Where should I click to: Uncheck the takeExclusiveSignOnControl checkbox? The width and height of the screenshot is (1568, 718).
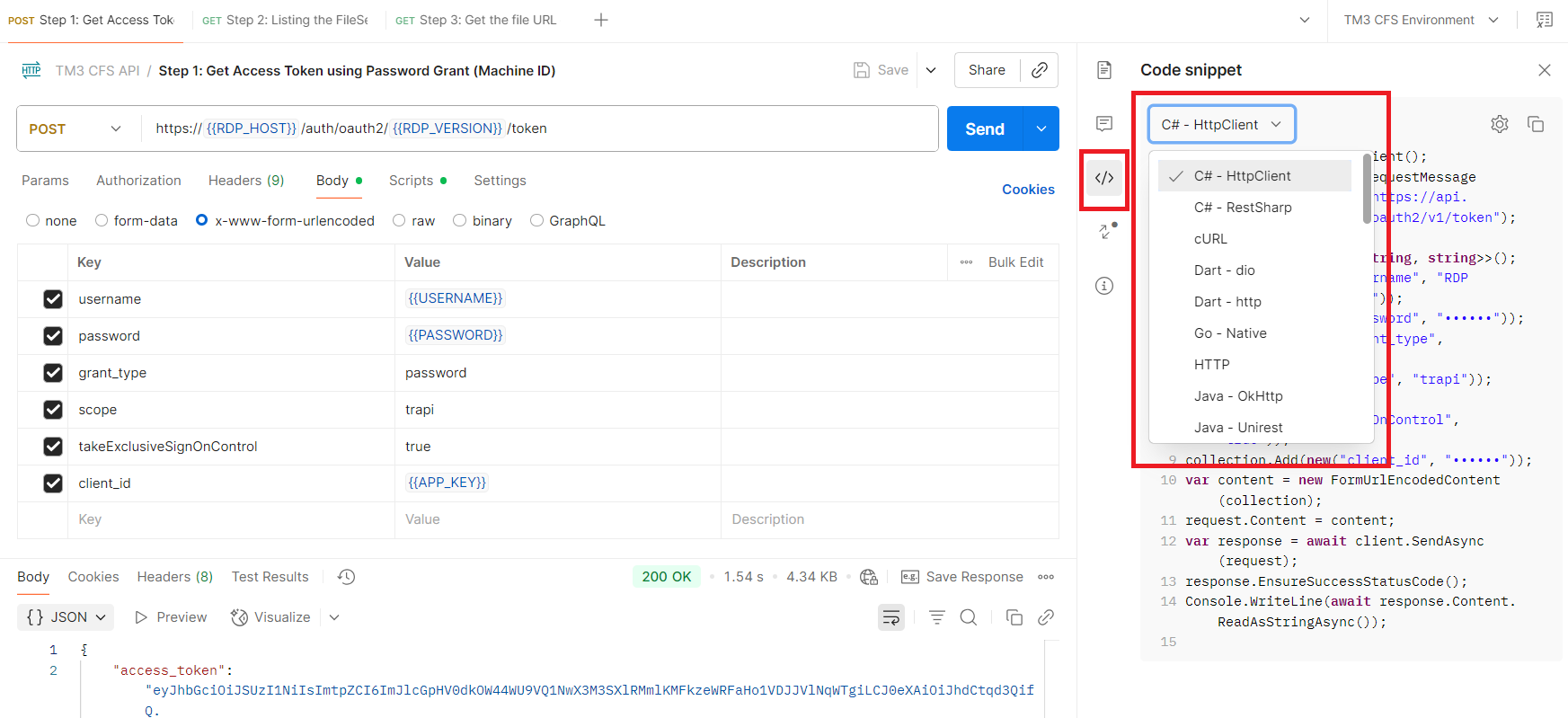tap(53, 447)
